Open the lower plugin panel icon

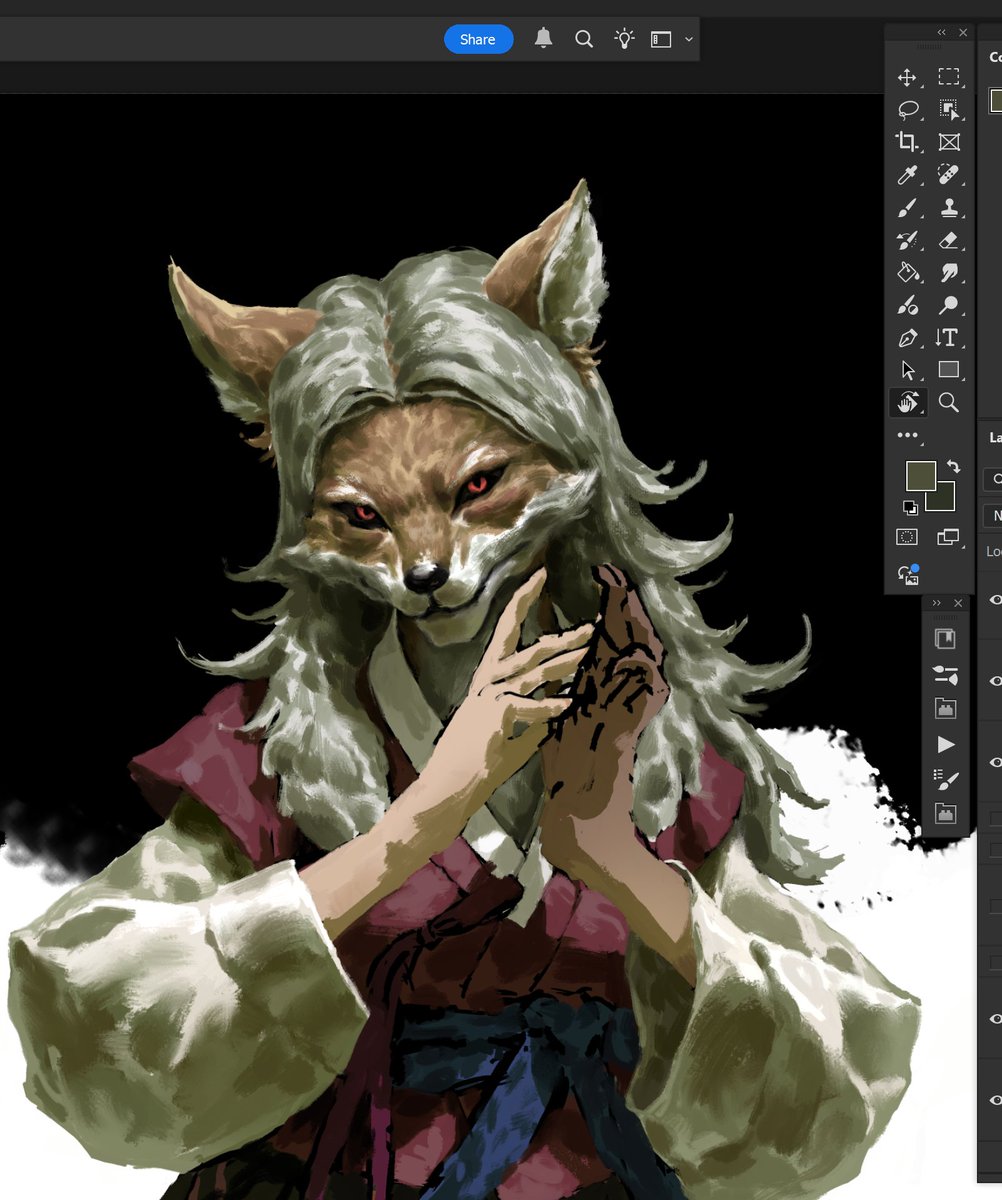945,813
